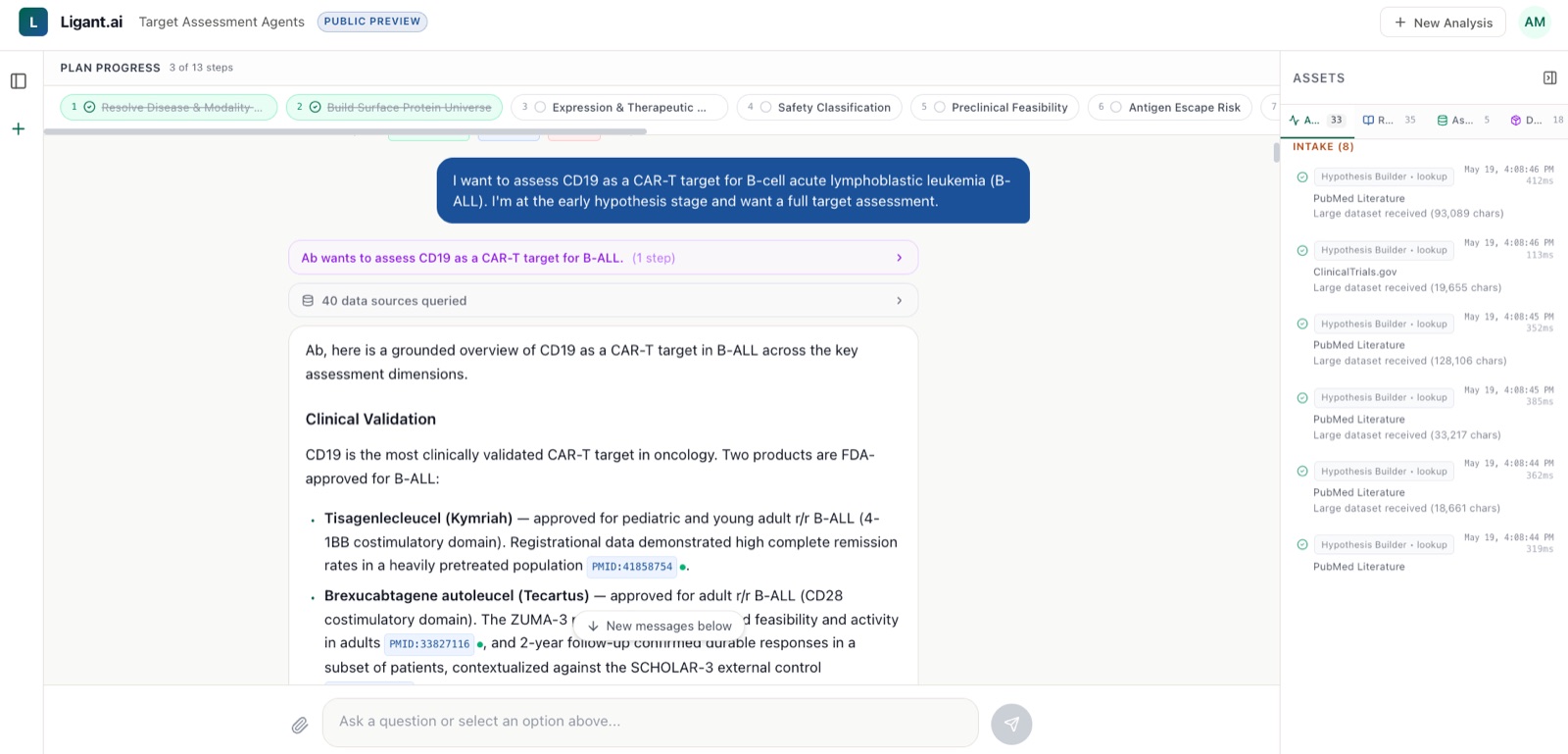Screen dimensions: 1568x754
Task: Open step 2 Build Surface Protein Universe
Action: [394, 107]
